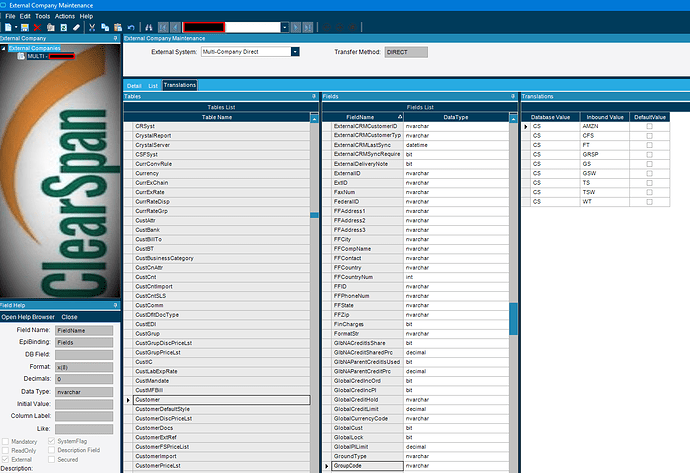Click the New document toolbar icon

[8, 27]
